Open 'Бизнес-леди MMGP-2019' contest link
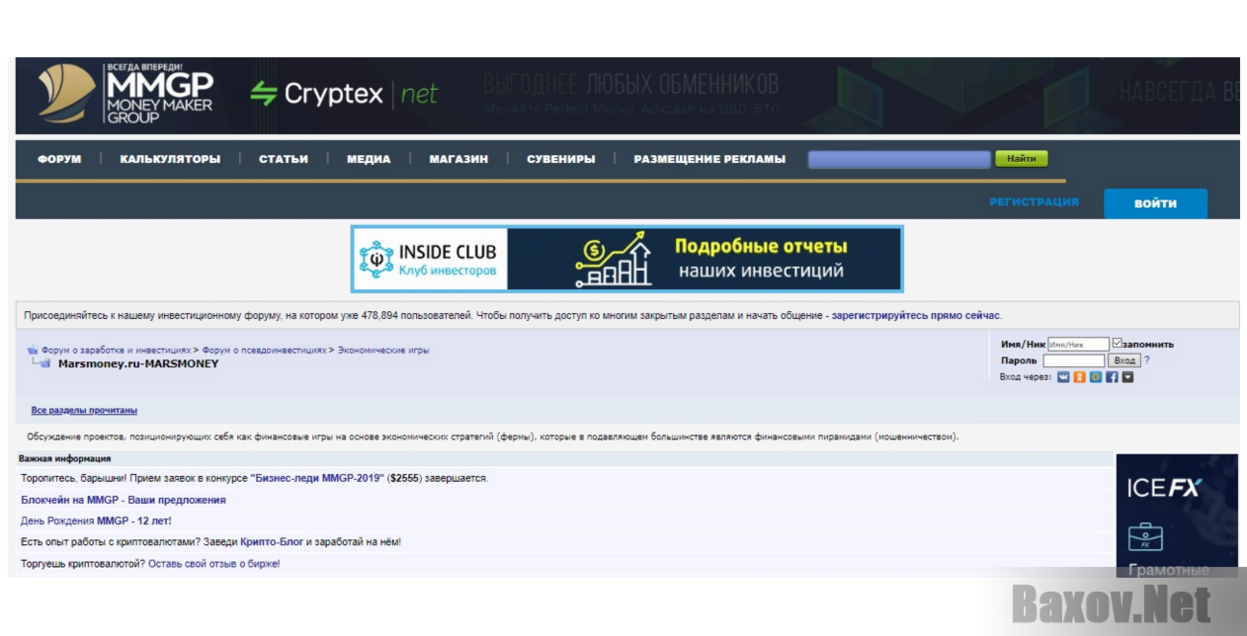This screenshot has width=1247, height=636. [317, 479]
